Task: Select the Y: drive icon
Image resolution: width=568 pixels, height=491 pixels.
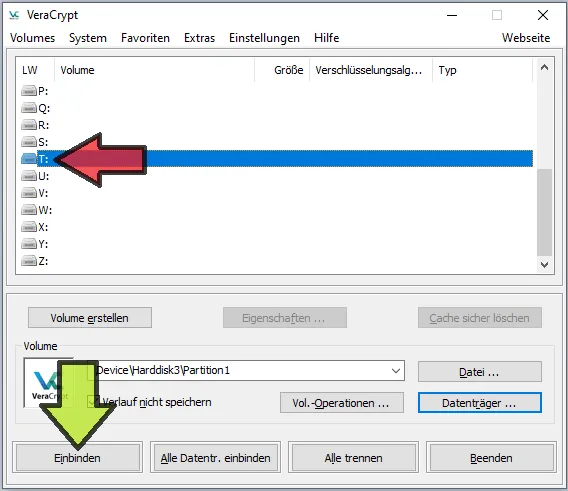Action: 29,244
